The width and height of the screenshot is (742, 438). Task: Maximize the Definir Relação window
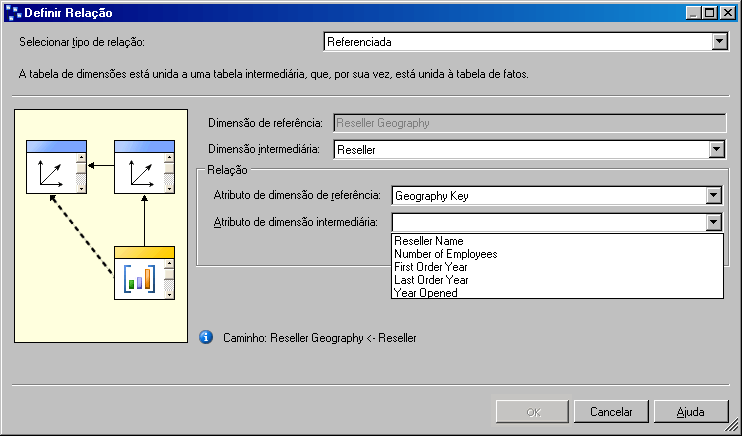pos(710,13)
